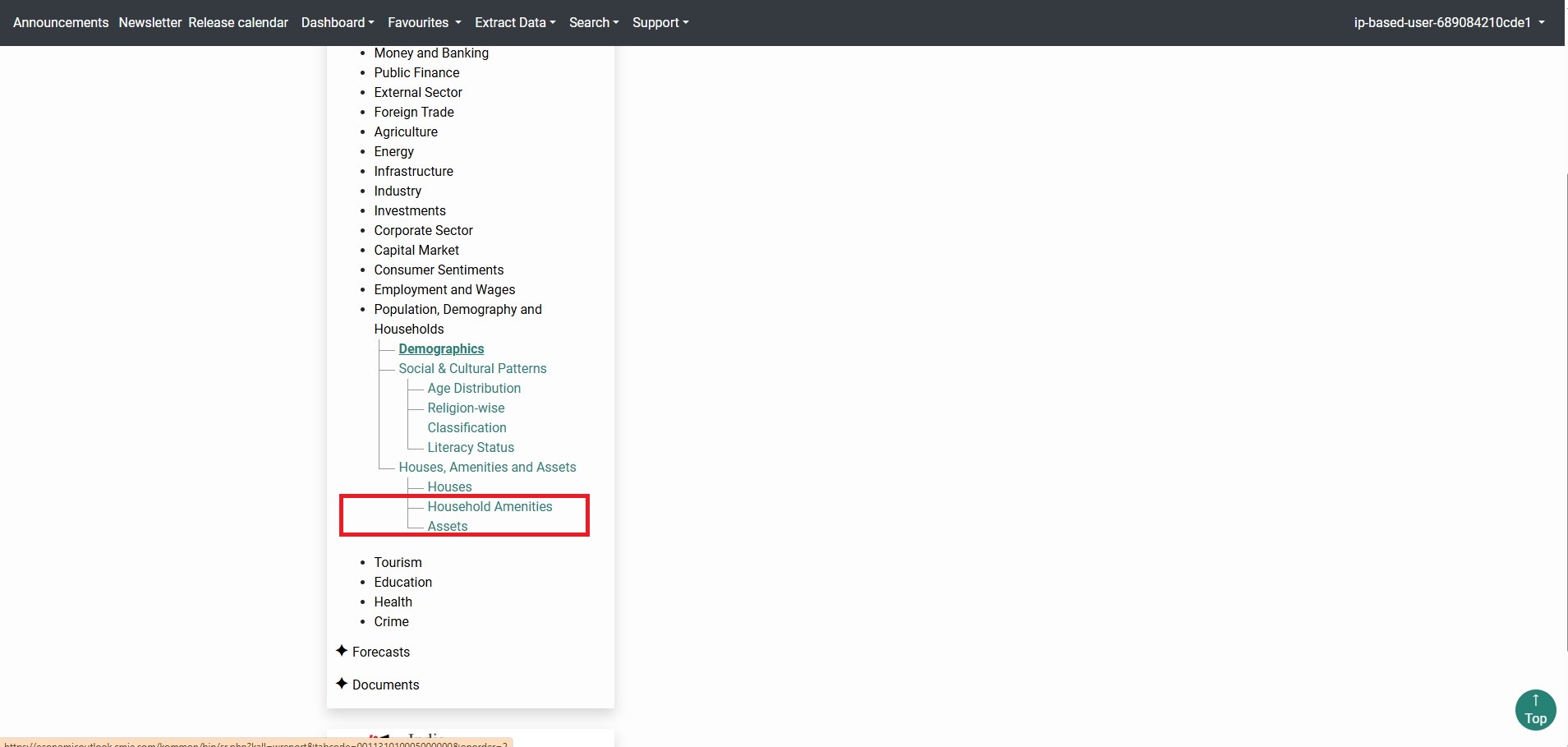Image resolution: width=1568 pixels, height=747 pixels.
Task: Open the ip-based-user account menu
Action: point(1449,23)
